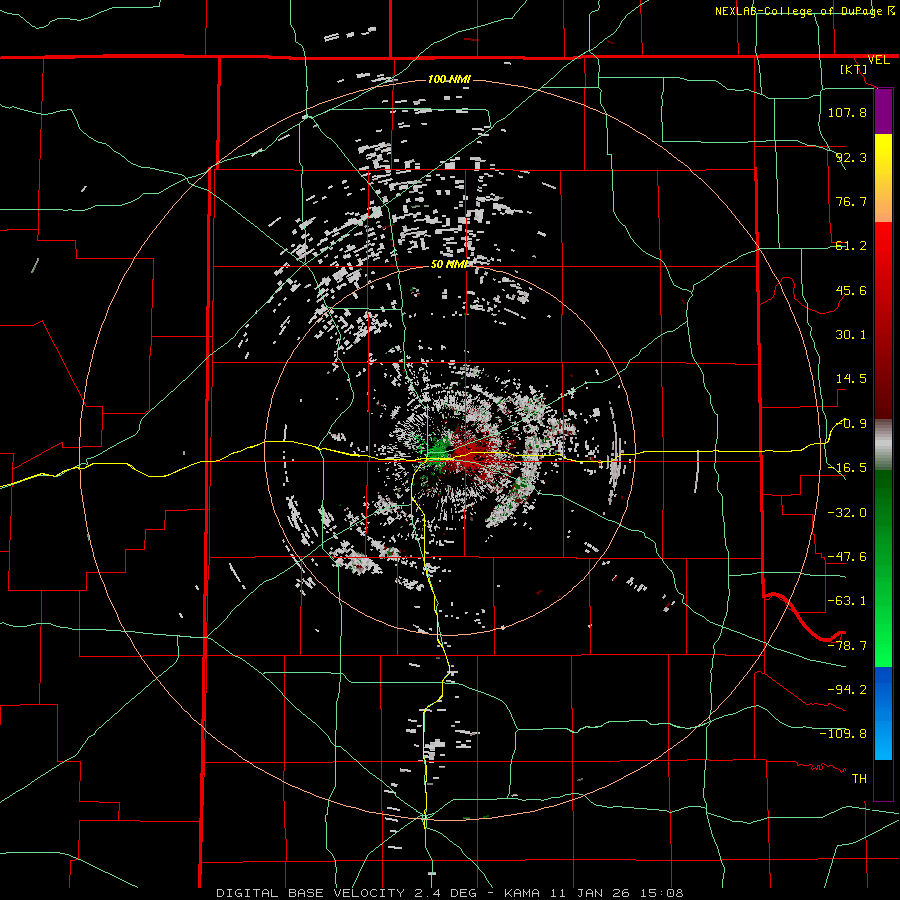900x900 pixels.
Task: Click the -47.6 velocity scale value
Action: point(847,557)
